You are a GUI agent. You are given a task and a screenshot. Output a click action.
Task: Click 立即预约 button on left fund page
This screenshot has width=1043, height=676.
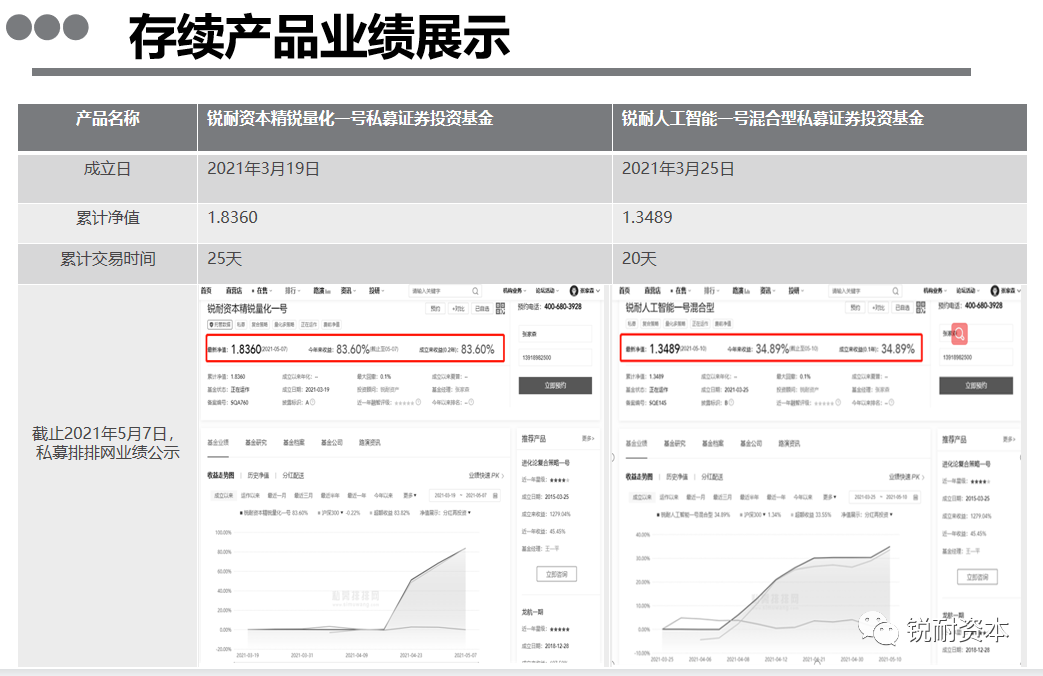point(555,386)
